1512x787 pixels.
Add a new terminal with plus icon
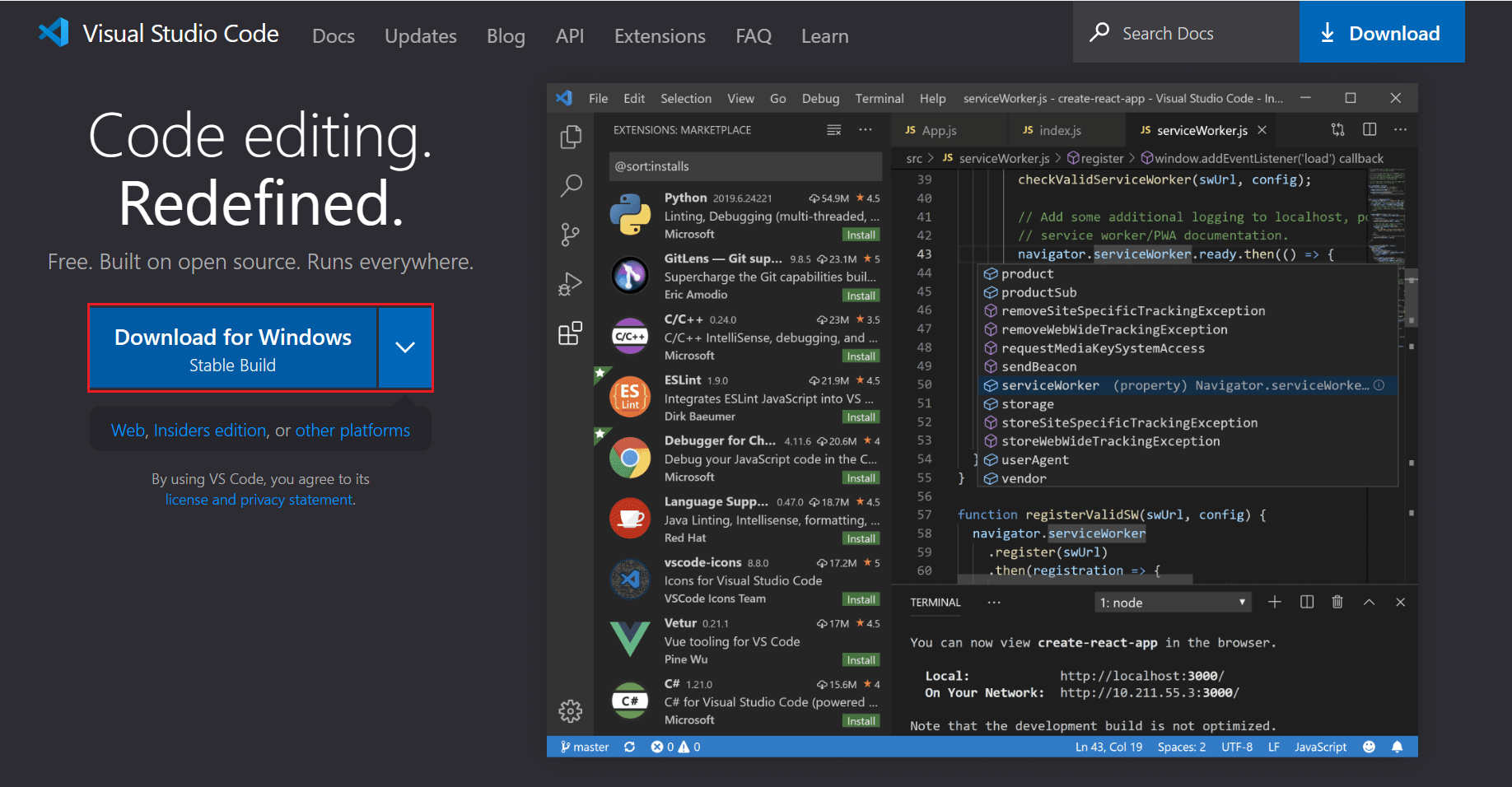1275,602
